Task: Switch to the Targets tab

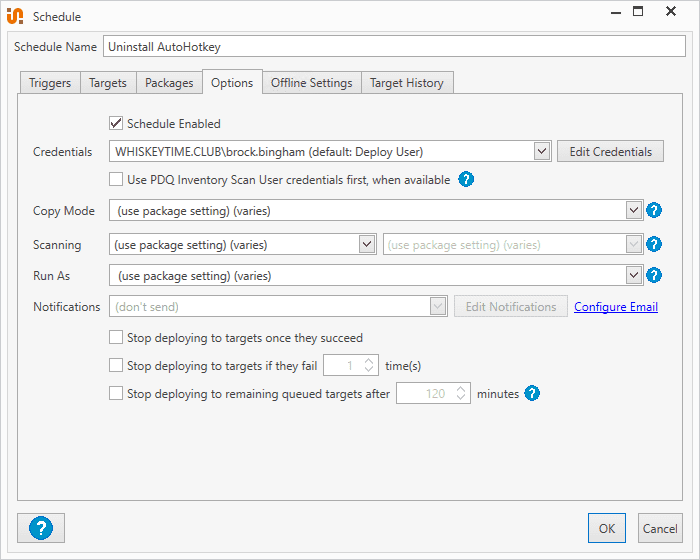Action: [108, 83]
